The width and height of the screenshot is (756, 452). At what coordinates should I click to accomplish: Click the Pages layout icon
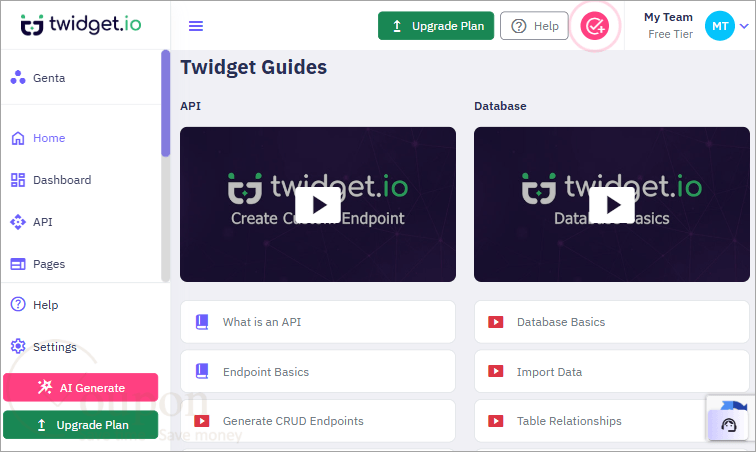point(18,264)
